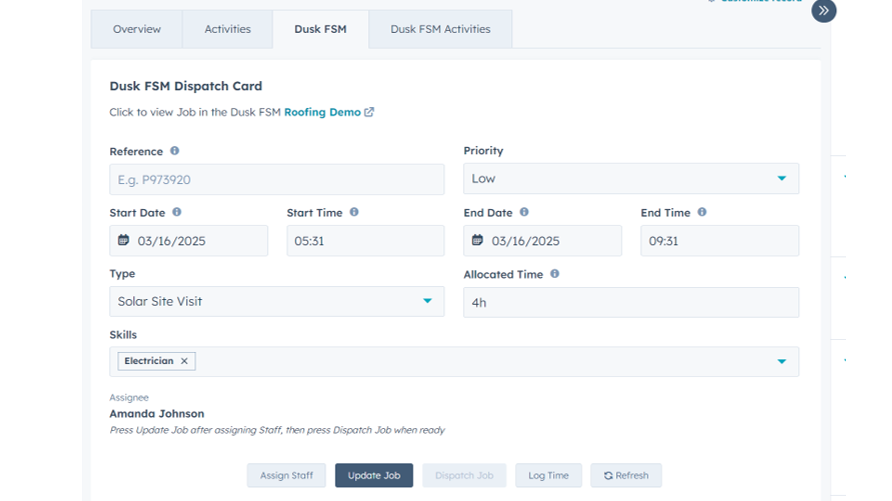The image size is (892, 501).
Task: Click the Start Date info icon
Action: [177, 212]
